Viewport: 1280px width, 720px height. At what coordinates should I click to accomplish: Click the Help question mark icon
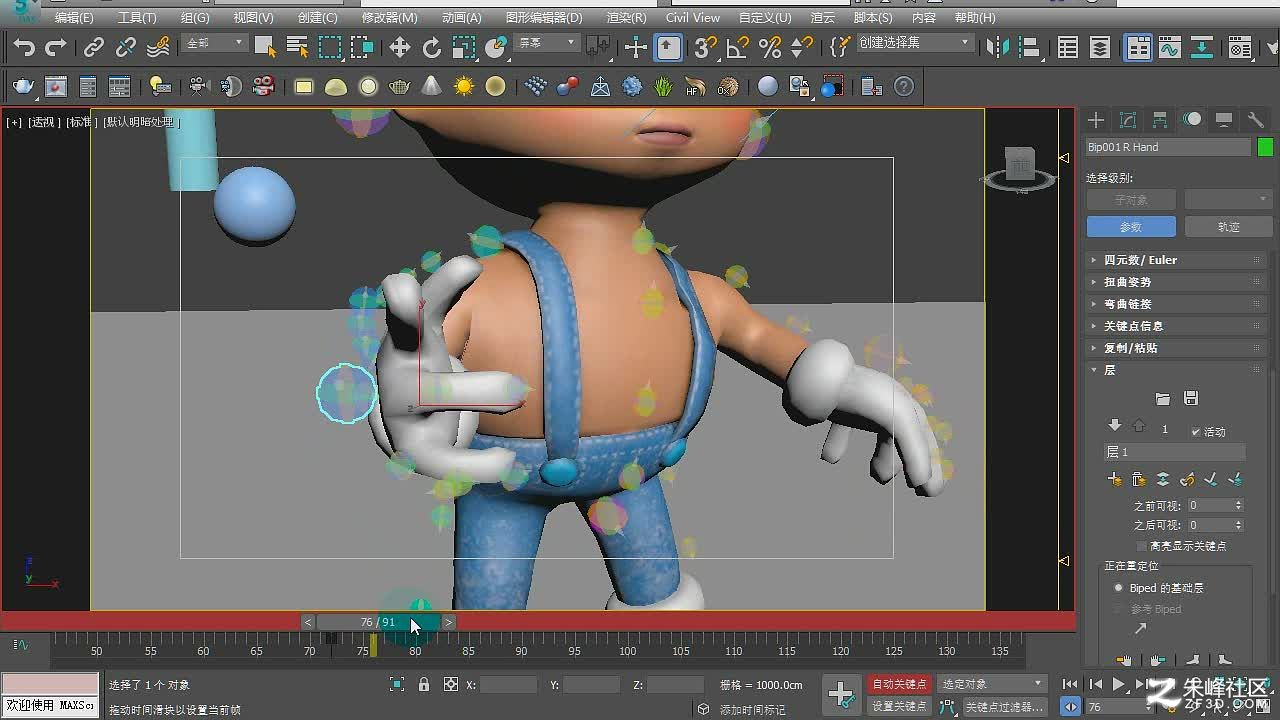(904, 87)
